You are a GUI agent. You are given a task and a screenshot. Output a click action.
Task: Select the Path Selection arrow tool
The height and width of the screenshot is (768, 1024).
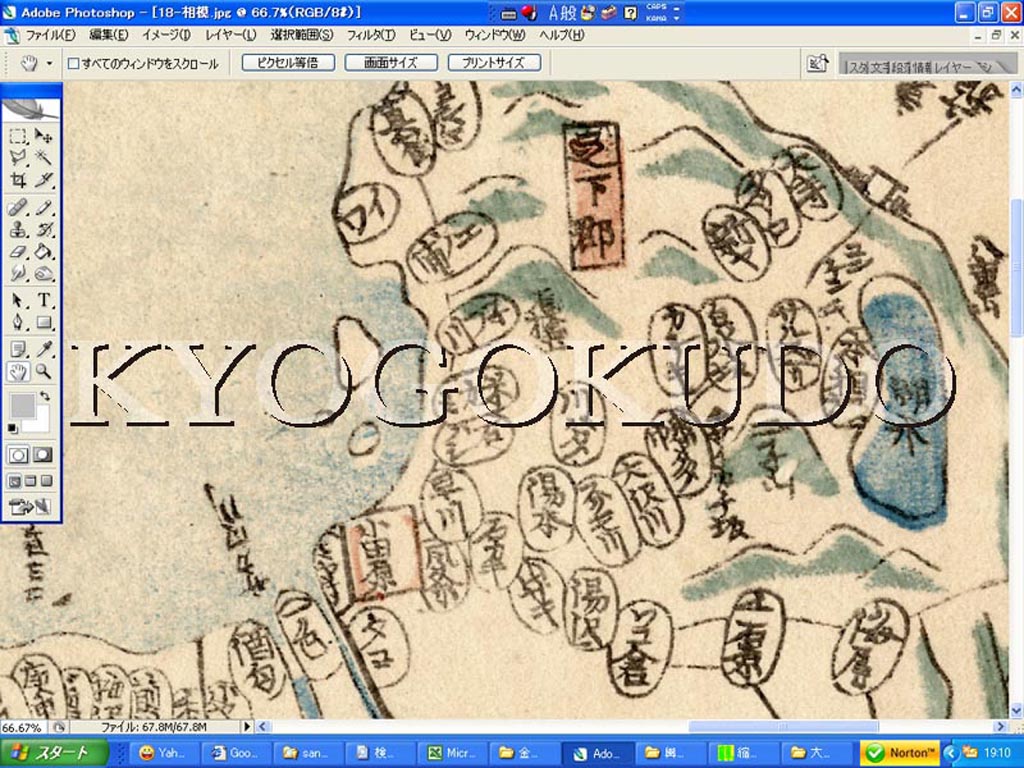click(18, 300)
